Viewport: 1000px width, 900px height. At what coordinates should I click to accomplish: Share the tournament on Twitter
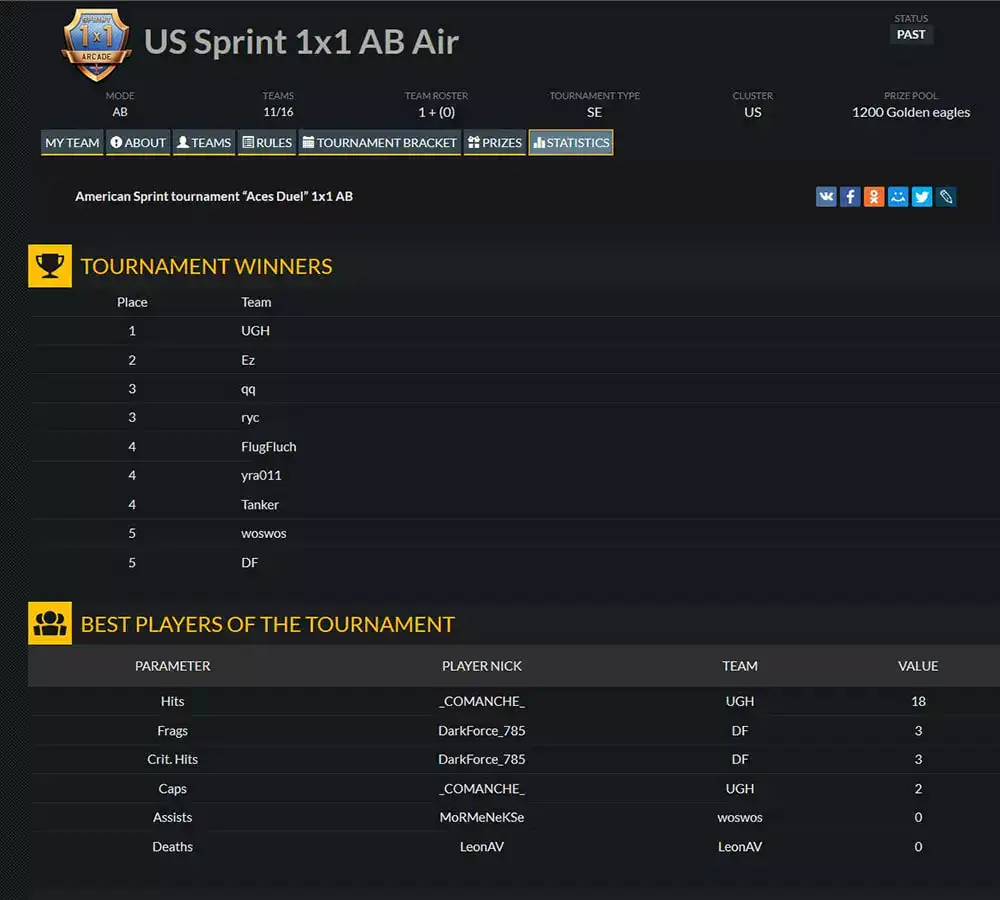[x=922, y=197]
